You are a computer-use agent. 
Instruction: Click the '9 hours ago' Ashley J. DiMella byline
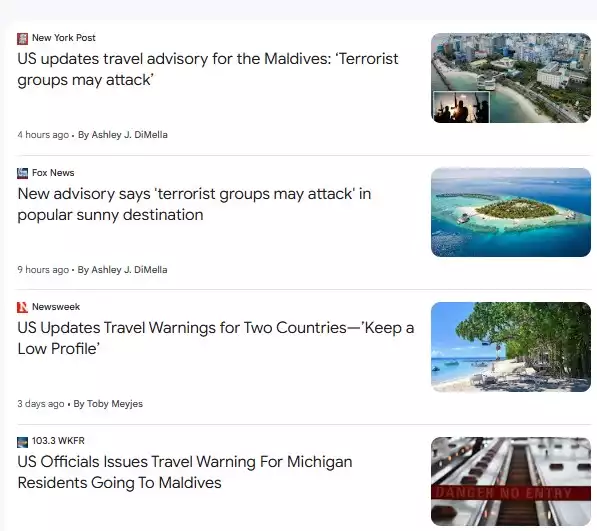[93, 270]
